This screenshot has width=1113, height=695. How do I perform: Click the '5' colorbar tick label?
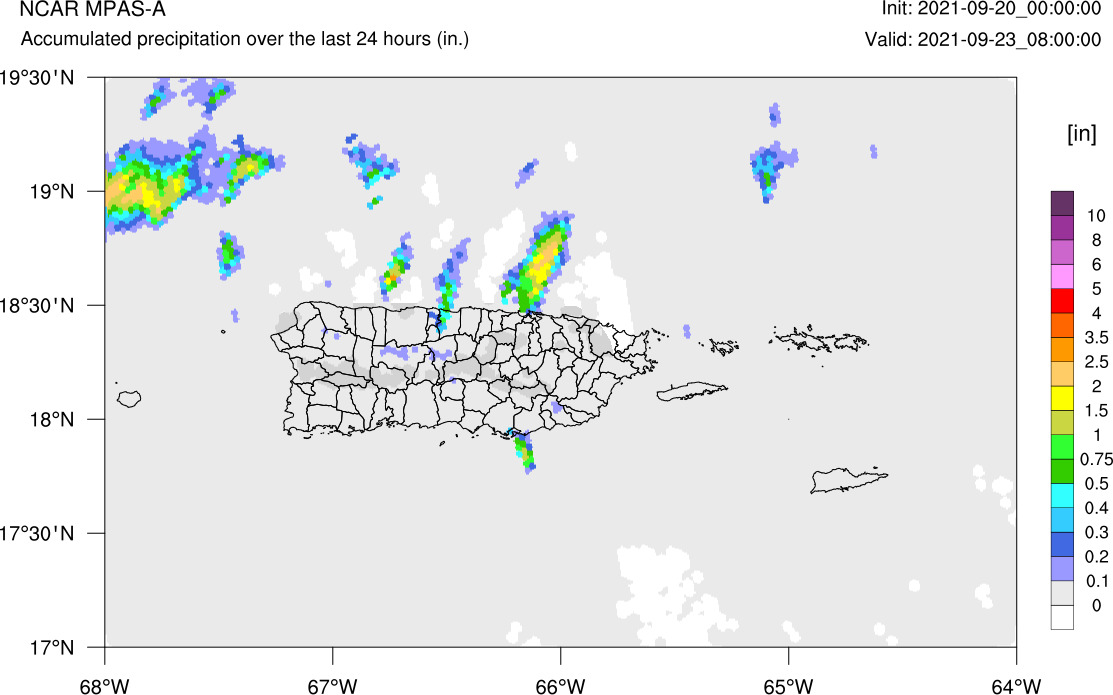point(1097,289)
